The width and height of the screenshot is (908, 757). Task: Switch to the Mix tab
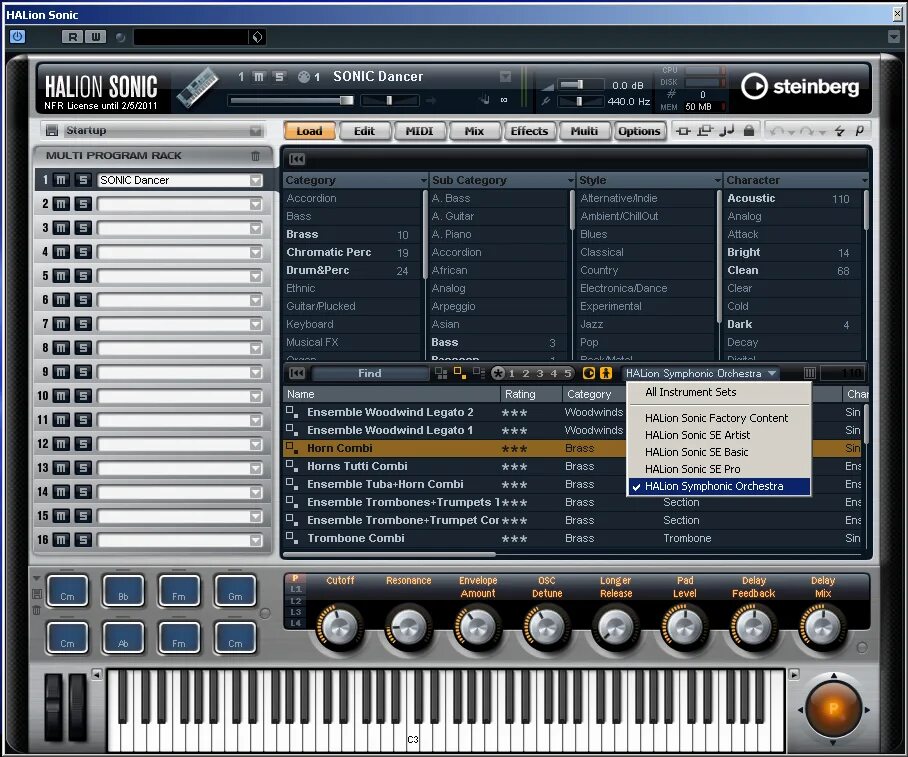[x=474, y=131]
